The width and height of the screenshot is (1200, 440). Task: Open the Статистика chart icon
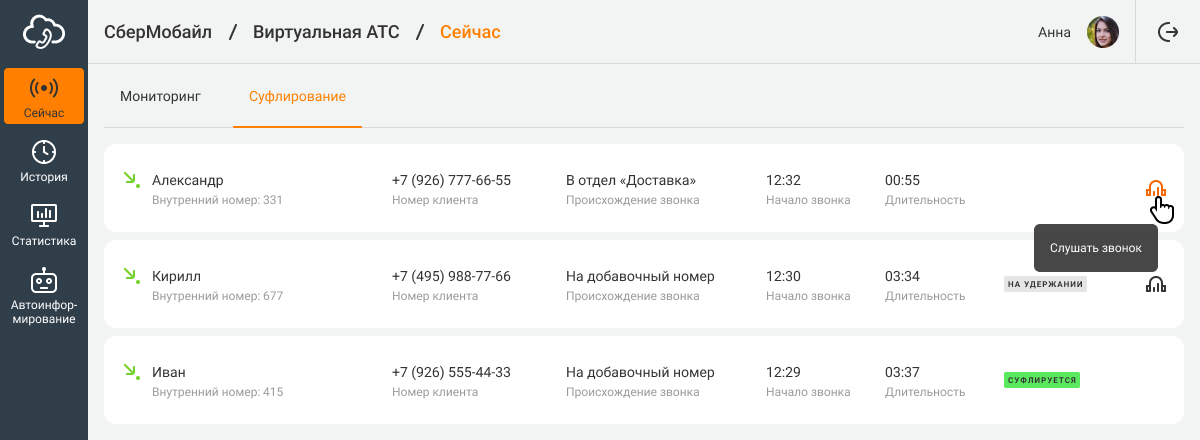[x=44, y=214]
